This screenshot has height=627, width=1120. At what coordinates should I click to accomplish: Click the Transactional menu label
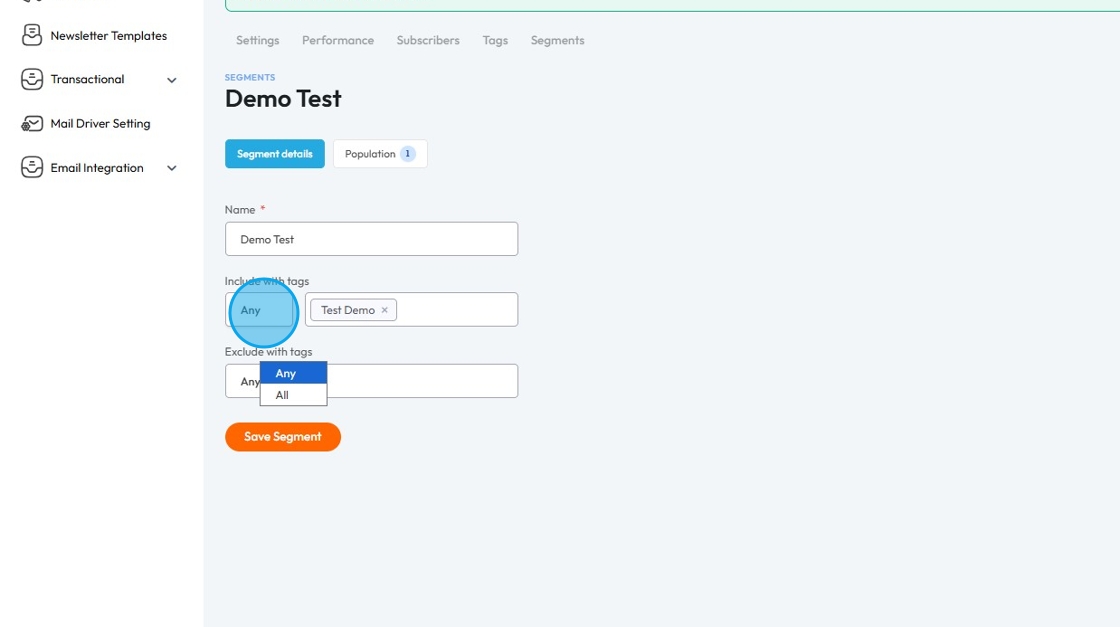[x=87, y=79]
